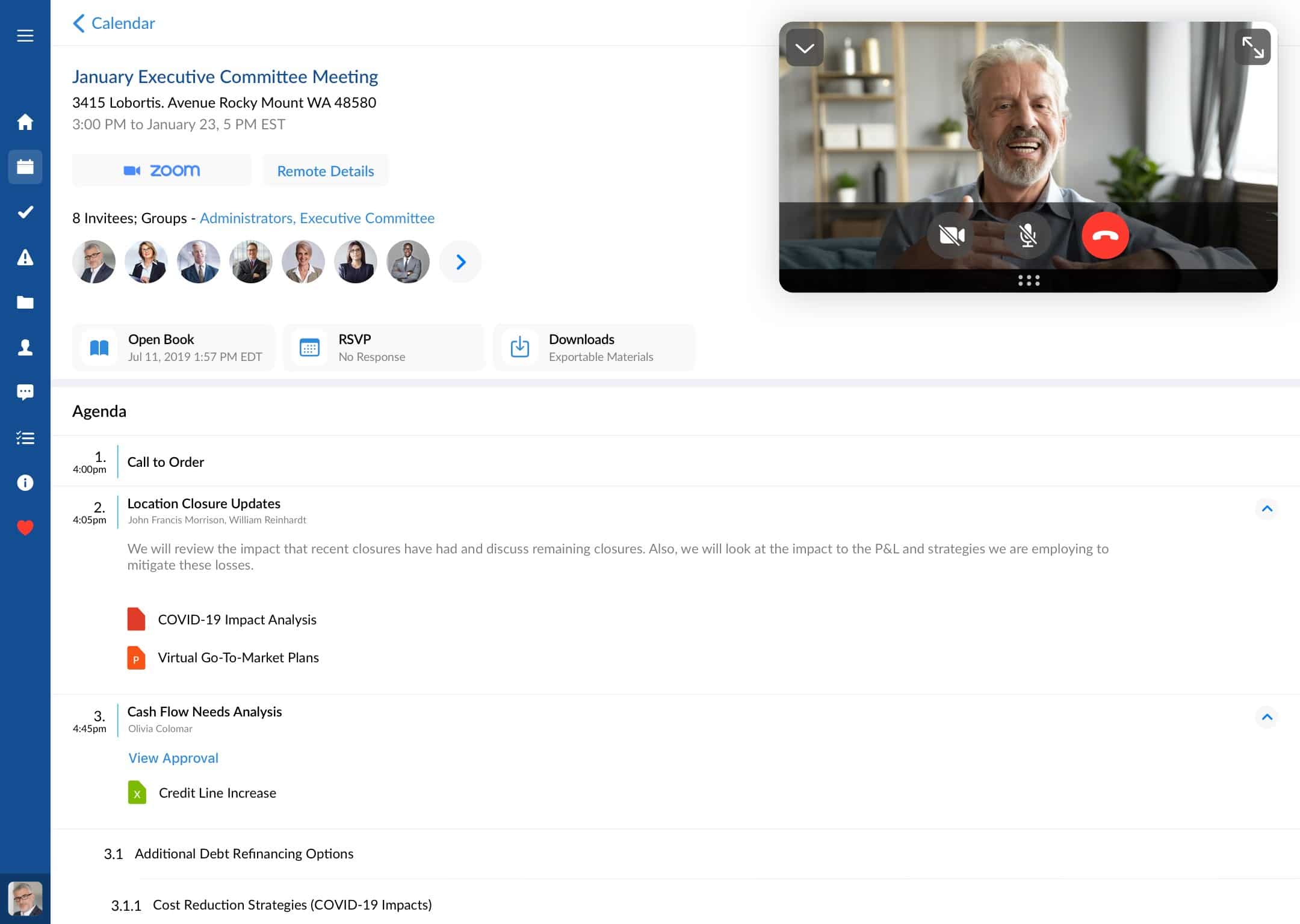Open the user profile photo in sidebar

pyautogui.click(x=25, y=899)
